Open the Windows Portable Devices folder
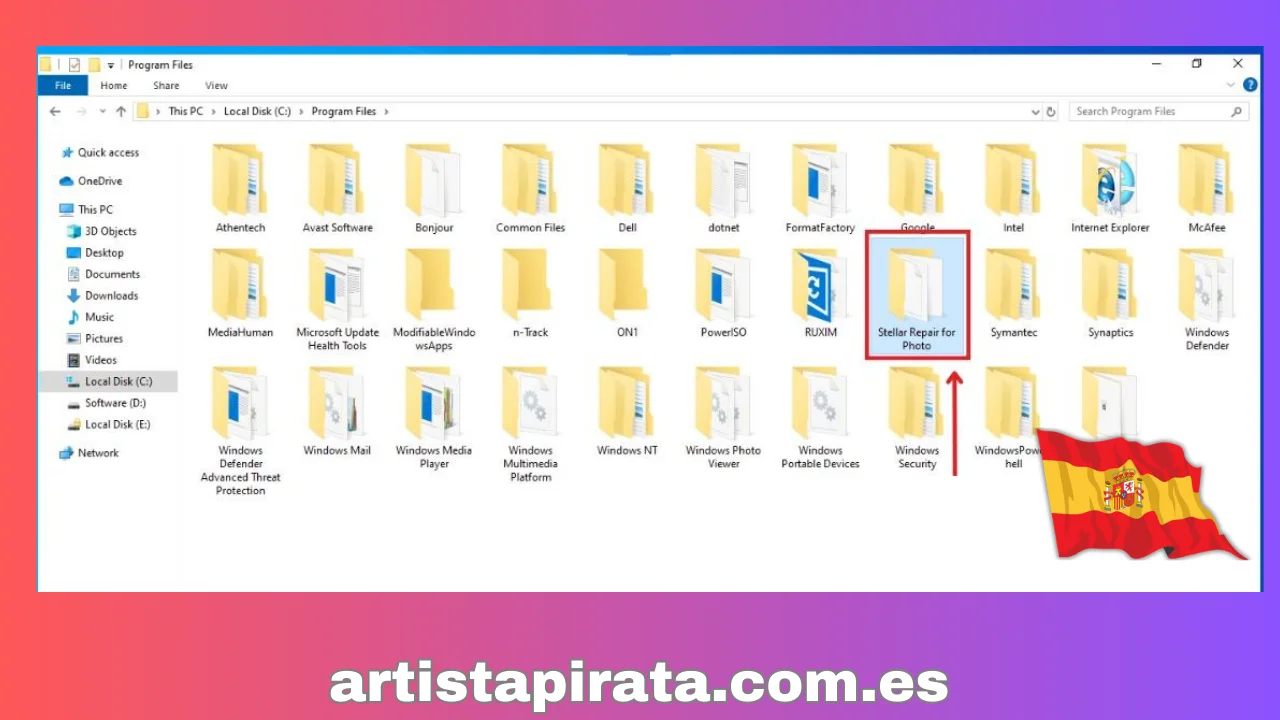The height and width of the screenshot is (720, 1280). pyautogui.click(x=820, y=418)
